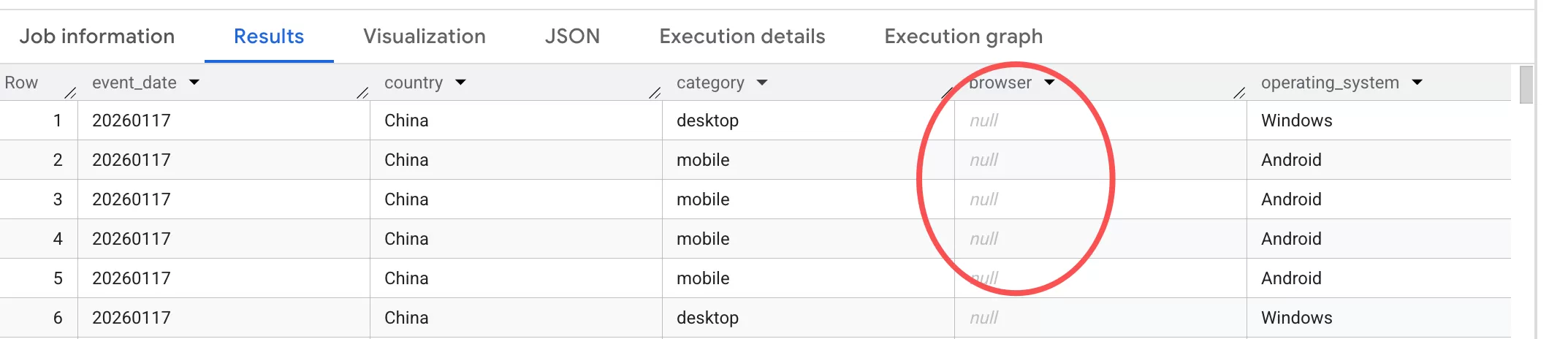Open browser column dropdown arrow
1568x339 pixels.
[1049, 83]
